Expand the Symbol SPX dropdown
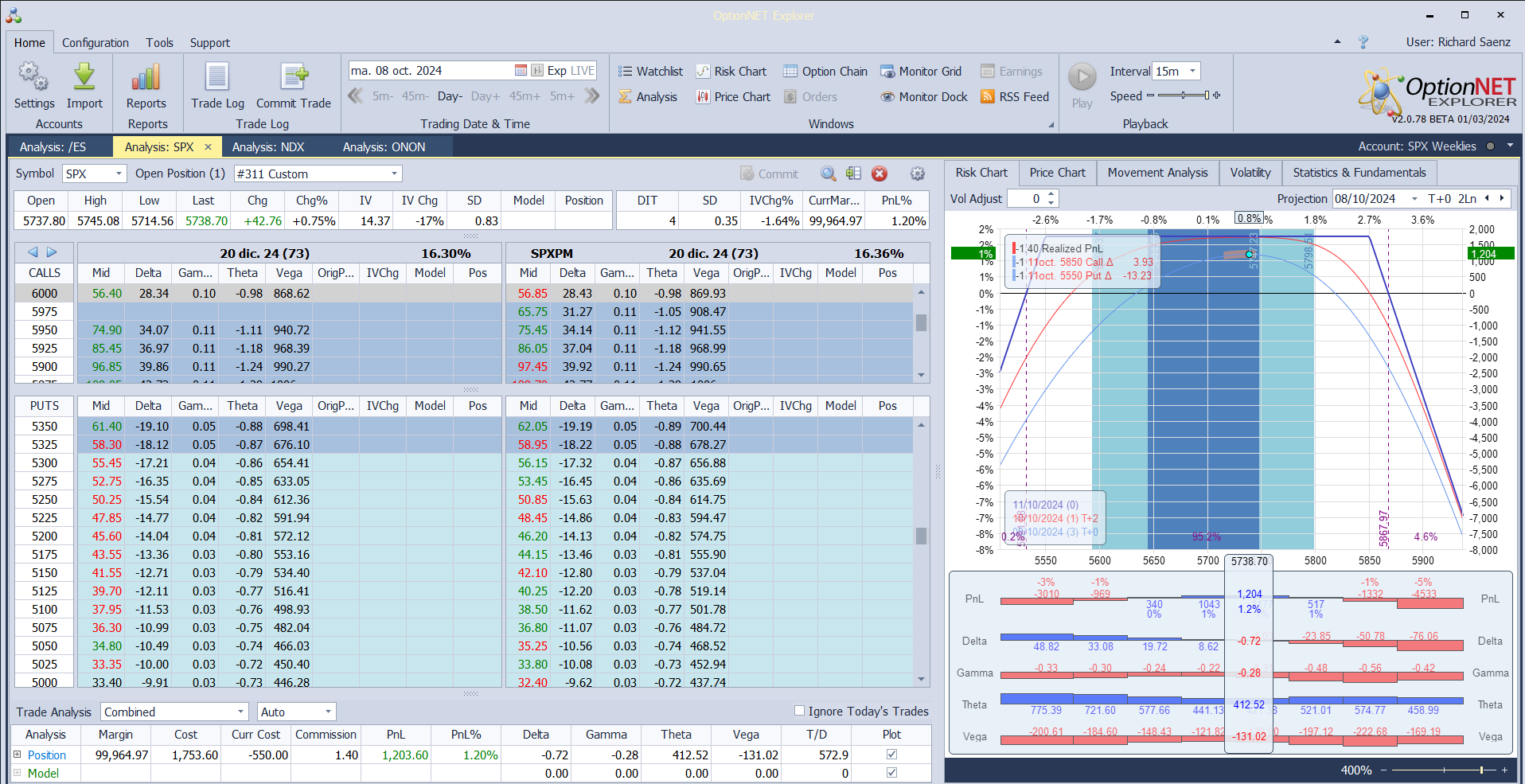The image size is (1525, 784). point(119,174)
